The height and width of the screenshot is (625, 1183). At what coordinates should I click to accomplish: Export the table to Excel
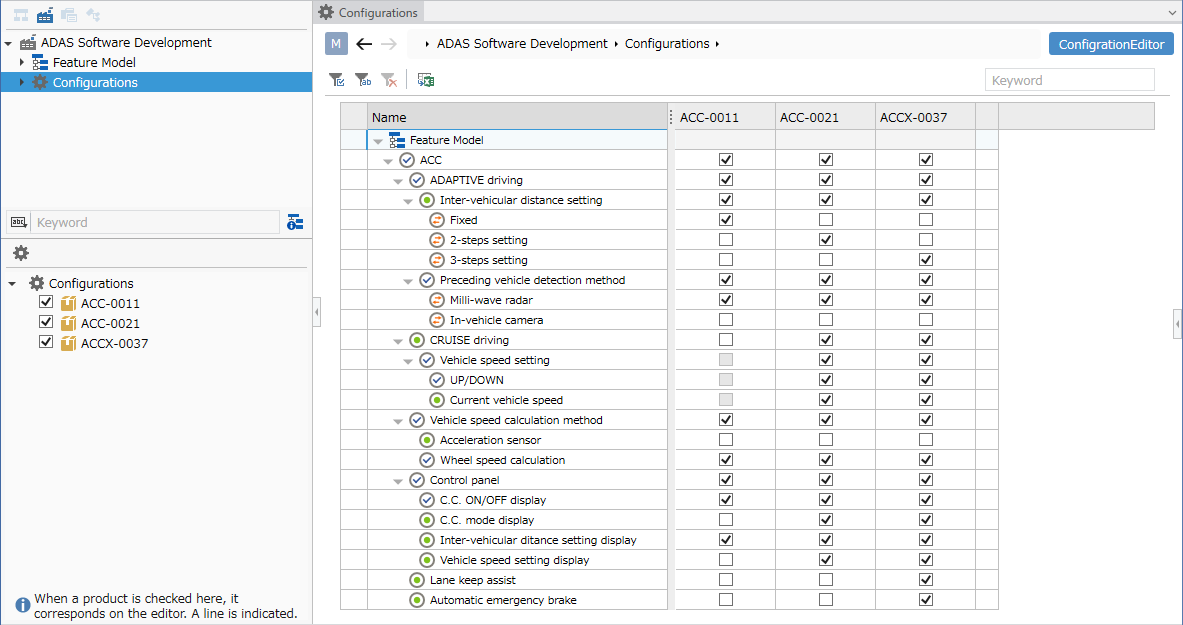[426, 80]
